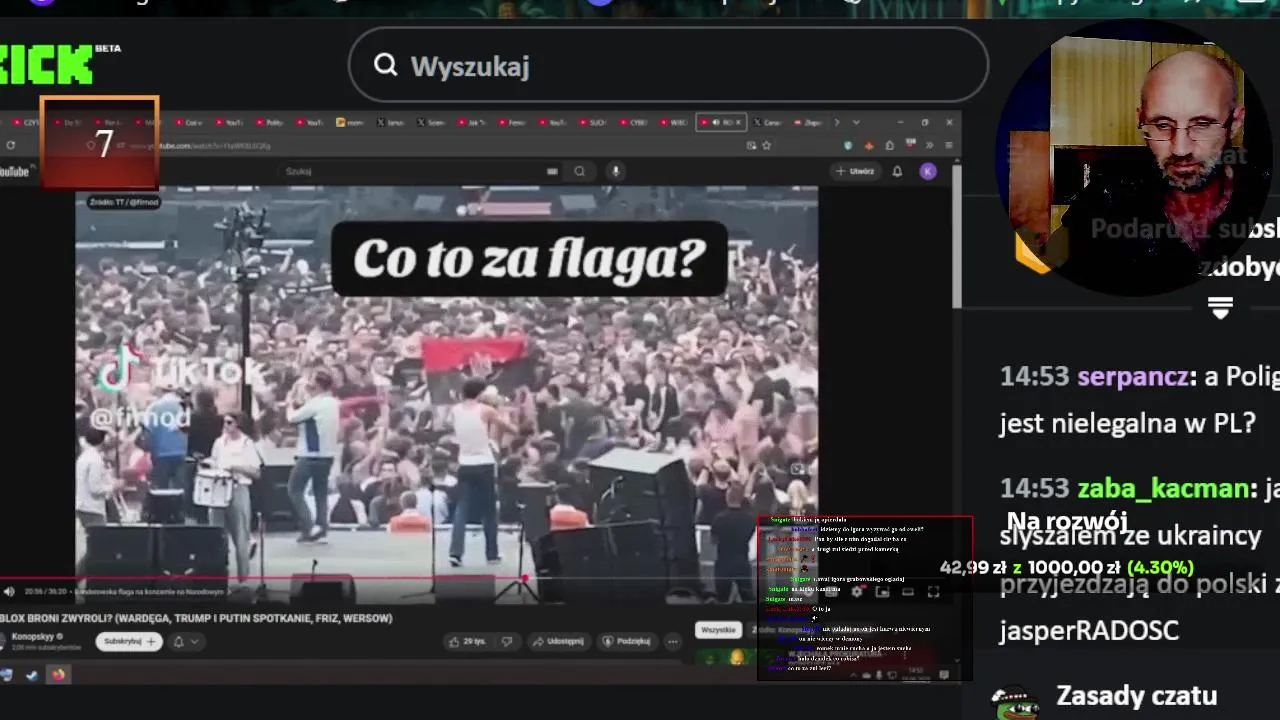Click the blue taskbar icon beside Firefox
This screenshot has width=1280, height=720.
32,675
